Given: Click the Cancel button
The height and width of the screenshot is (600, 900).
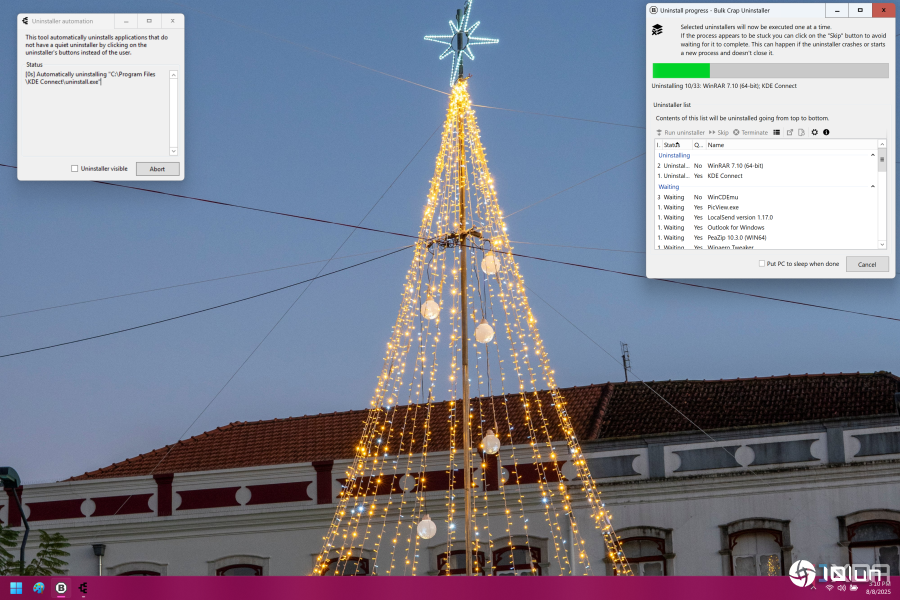Looking at the screenshot, I should pos(866,264).
